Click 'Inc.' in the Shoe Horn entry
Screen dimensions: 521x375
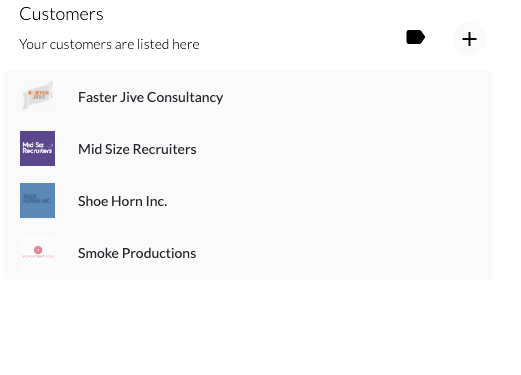pyautogui.click(x=156, y=201)
